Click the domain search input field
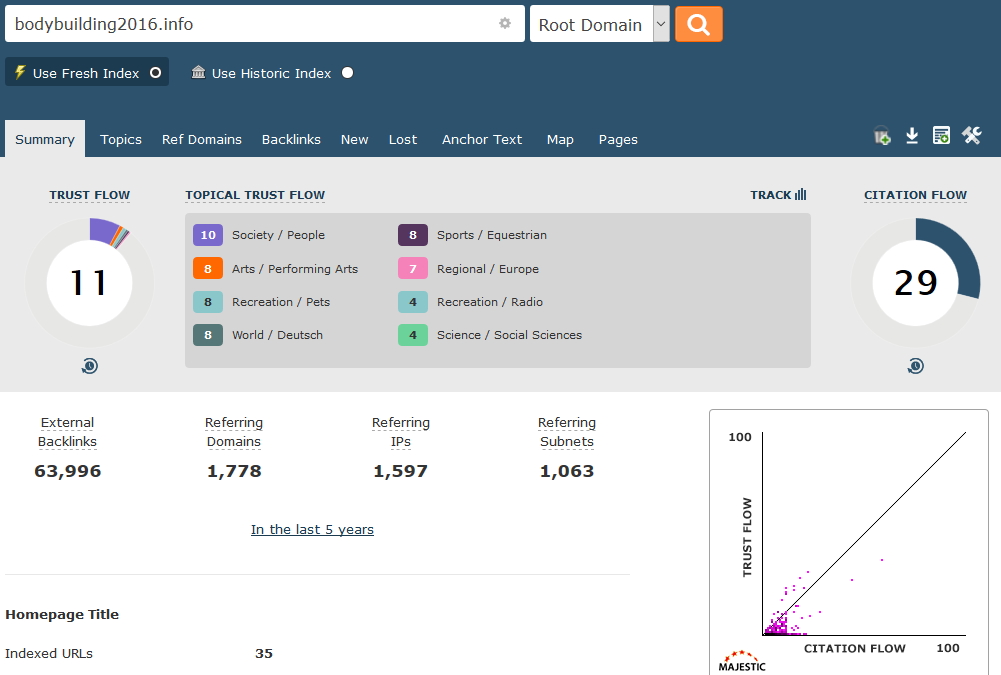This screenshot has height=675, width=1001. pos(250,25)
